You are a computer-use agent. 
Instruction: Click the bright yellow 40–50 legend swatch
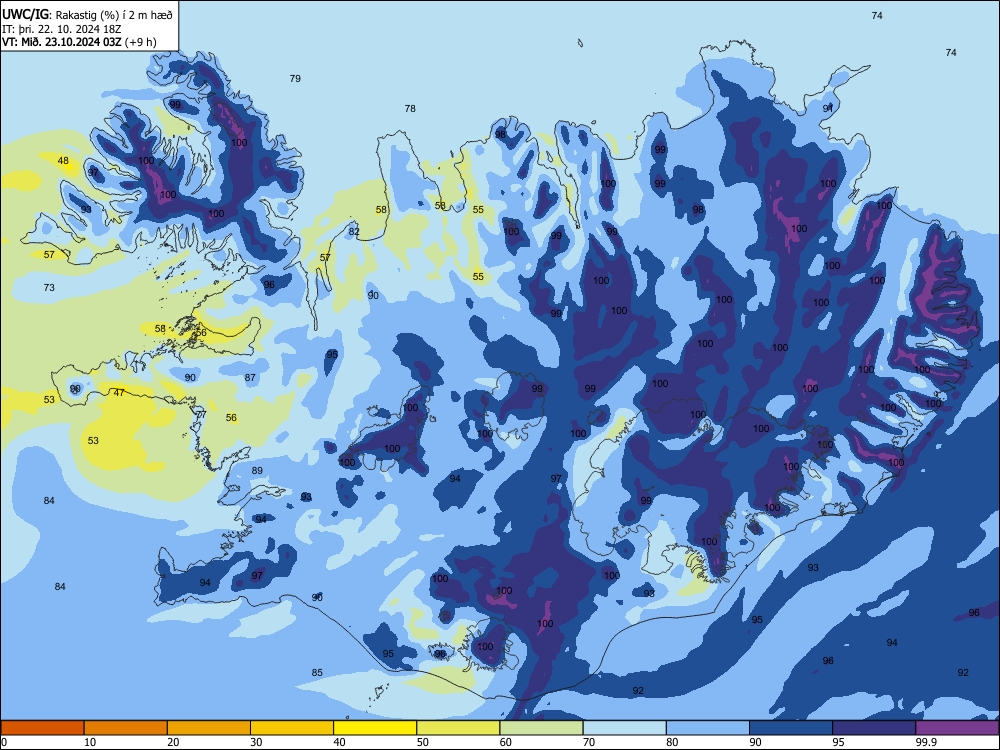coord(375,728)
